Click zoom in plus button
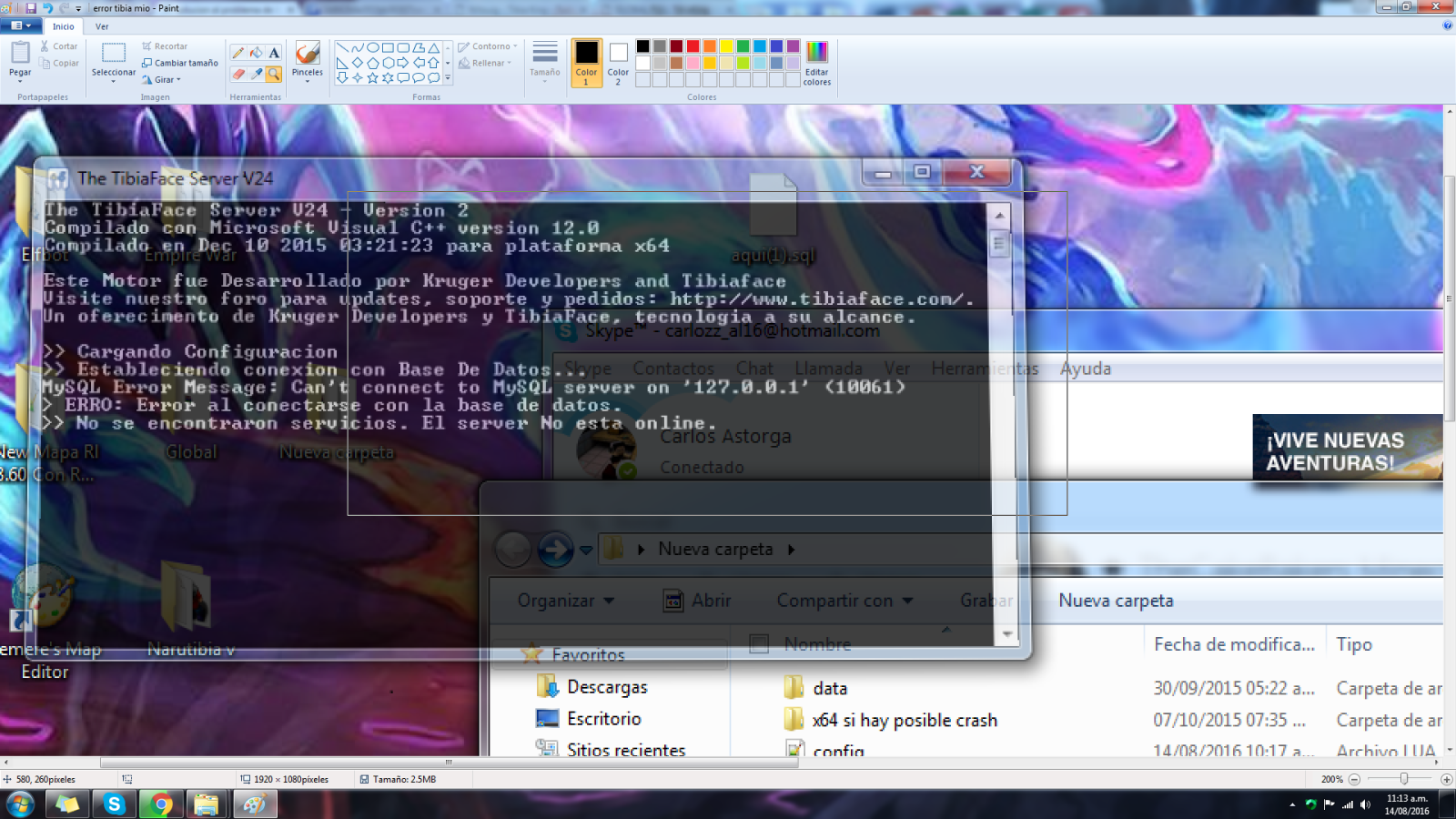Screen dimensions: 1456x819 click(1447, 779)
